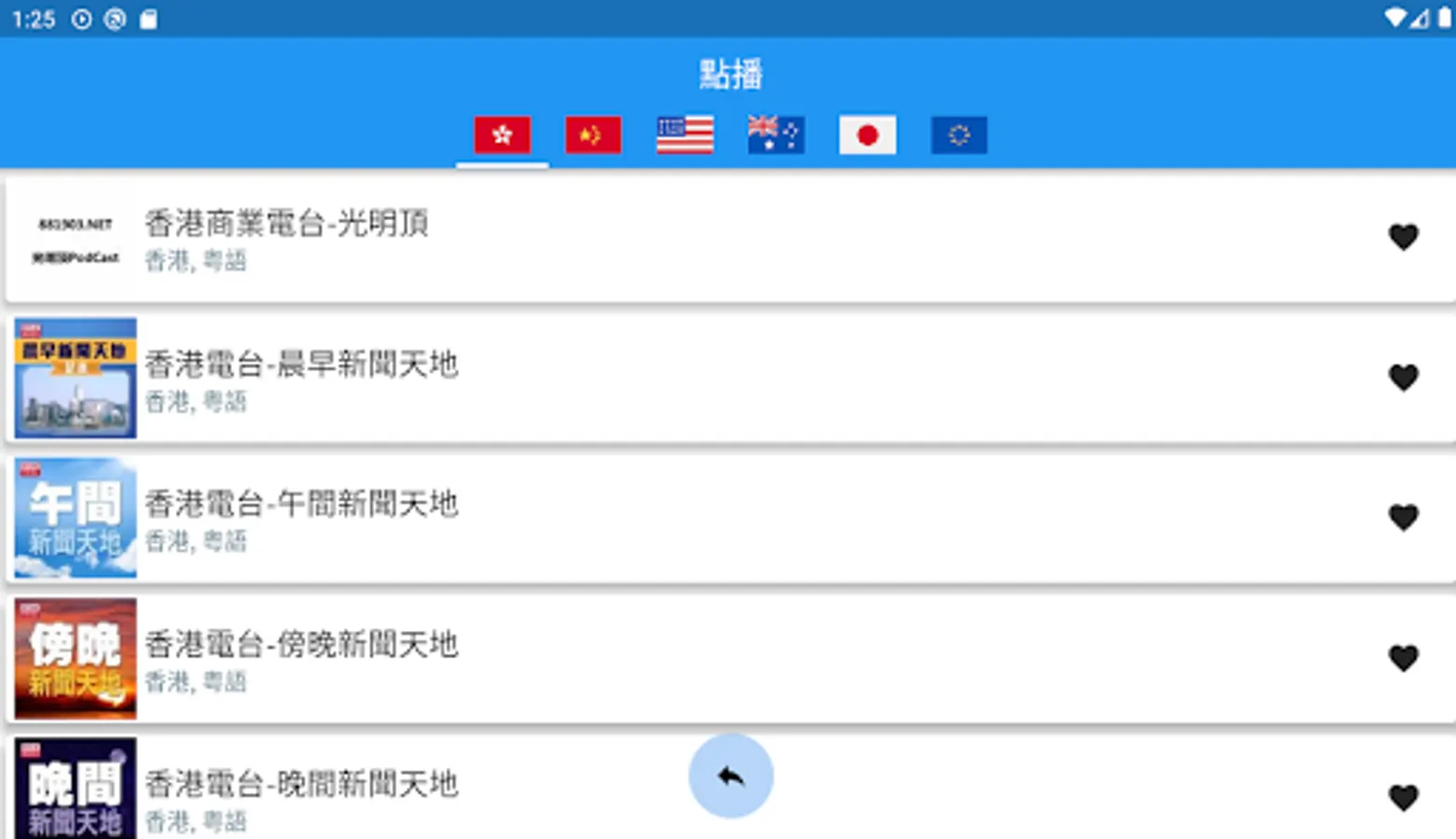Open the European Union flag tab
Screen dimensions: 1456x839
click(959, 135)
